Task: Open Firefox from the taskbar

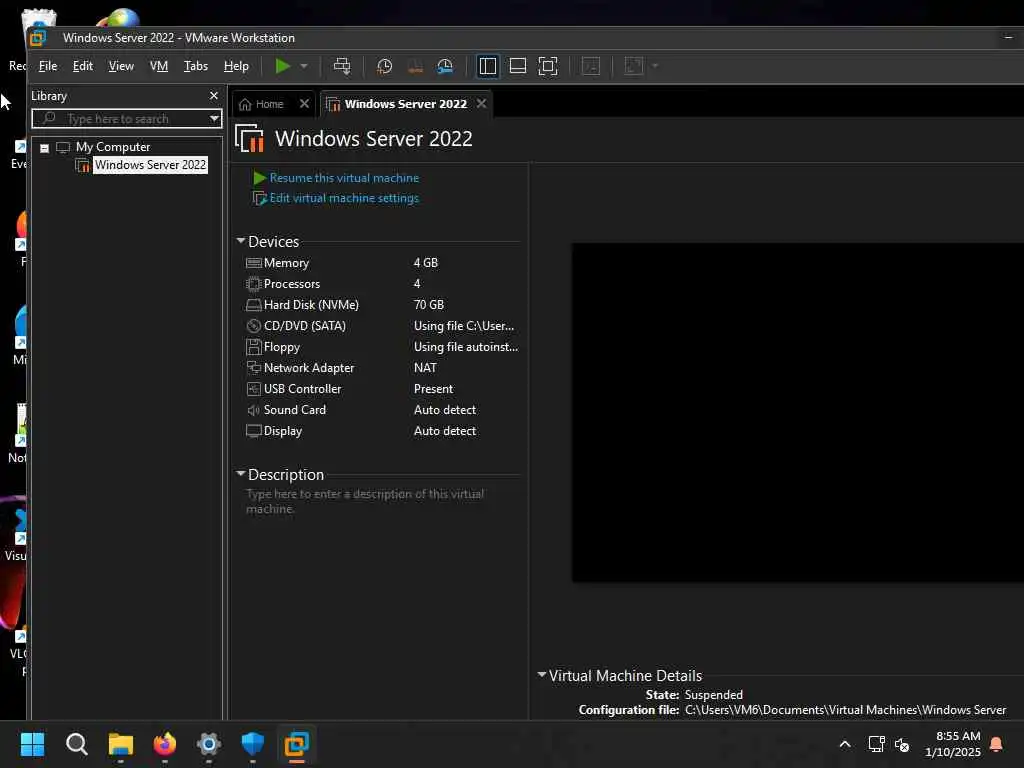Action: [165, 744]
